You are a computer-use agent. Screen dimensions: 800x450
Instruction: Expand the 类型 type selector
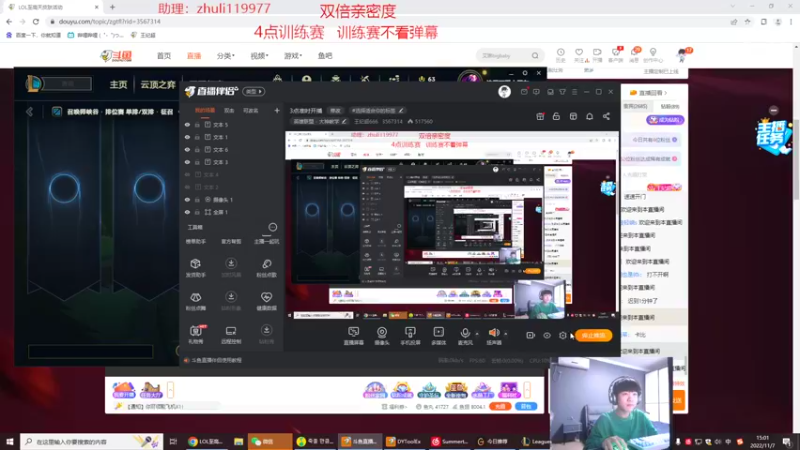[x=254, y=91]
